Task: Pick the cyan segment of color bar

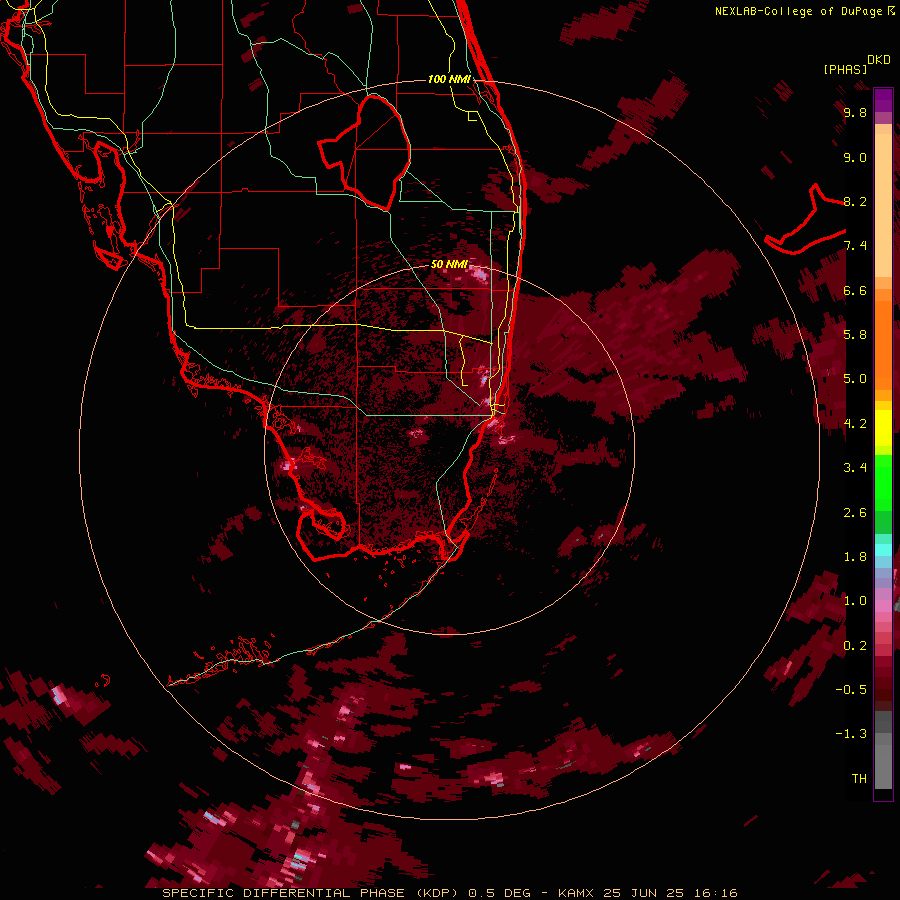Action: [883, 550]
